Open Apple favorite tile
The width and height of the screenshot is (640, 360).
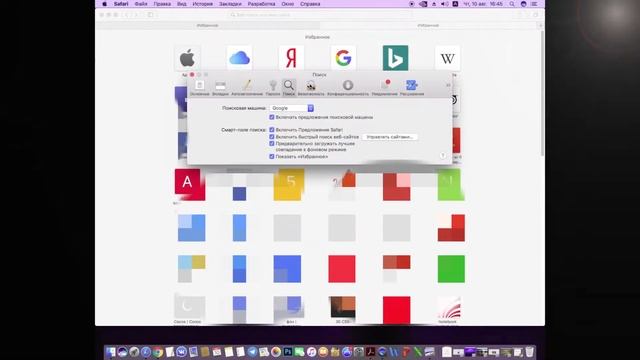coord(187,58)
